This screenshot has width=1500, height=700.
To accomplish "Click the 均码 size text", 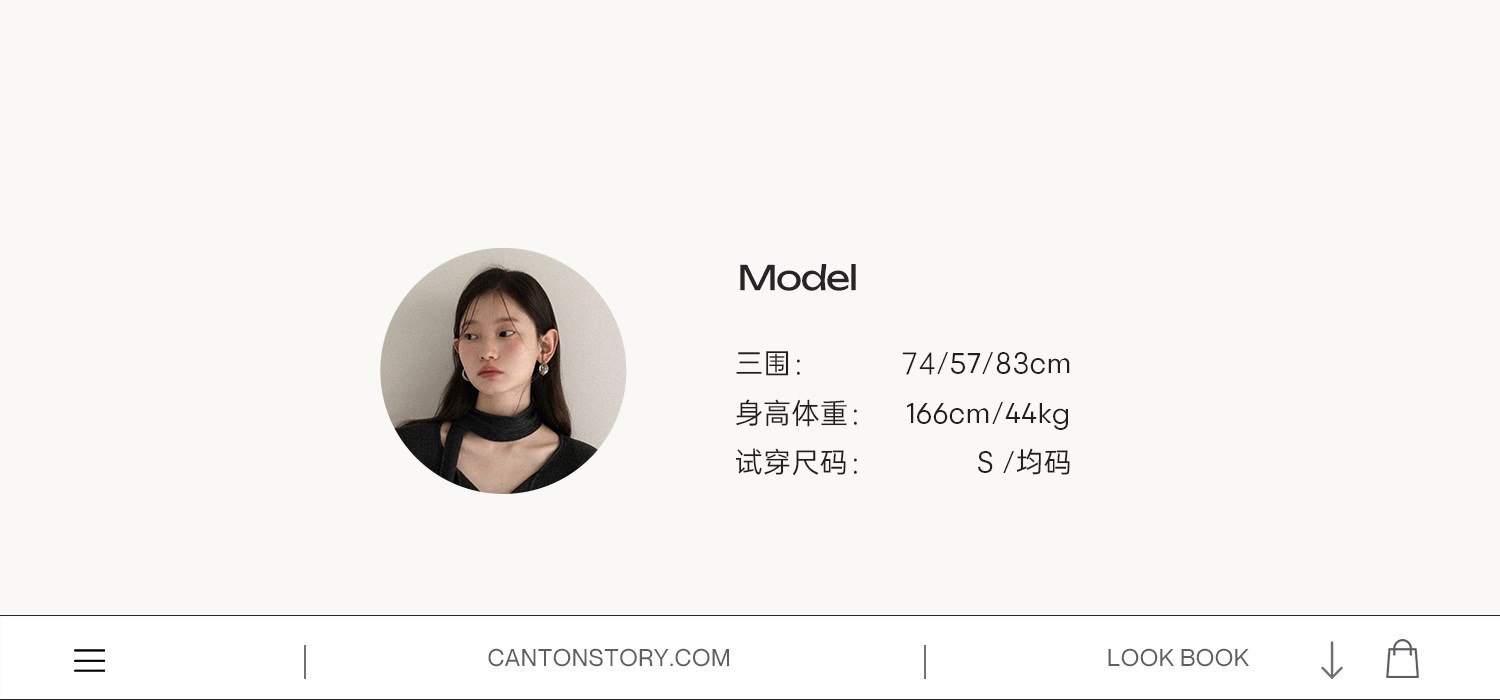I will coord(1043,463).
